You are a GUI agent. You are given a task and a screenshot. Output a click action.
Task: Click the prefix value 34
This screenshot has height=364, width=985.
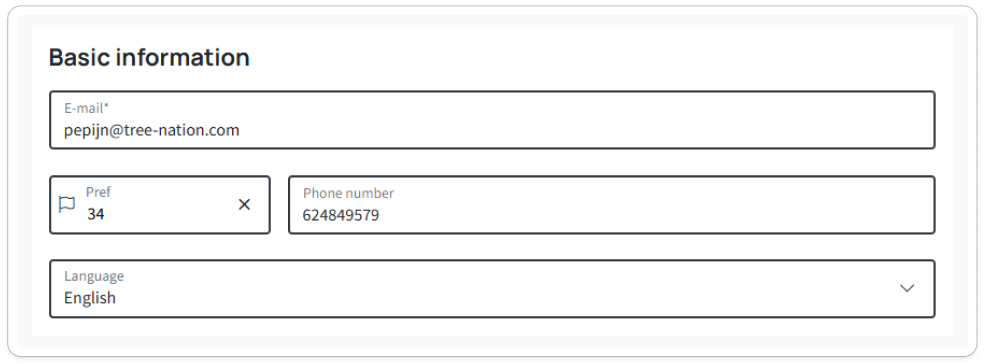[x=95, y=214]
